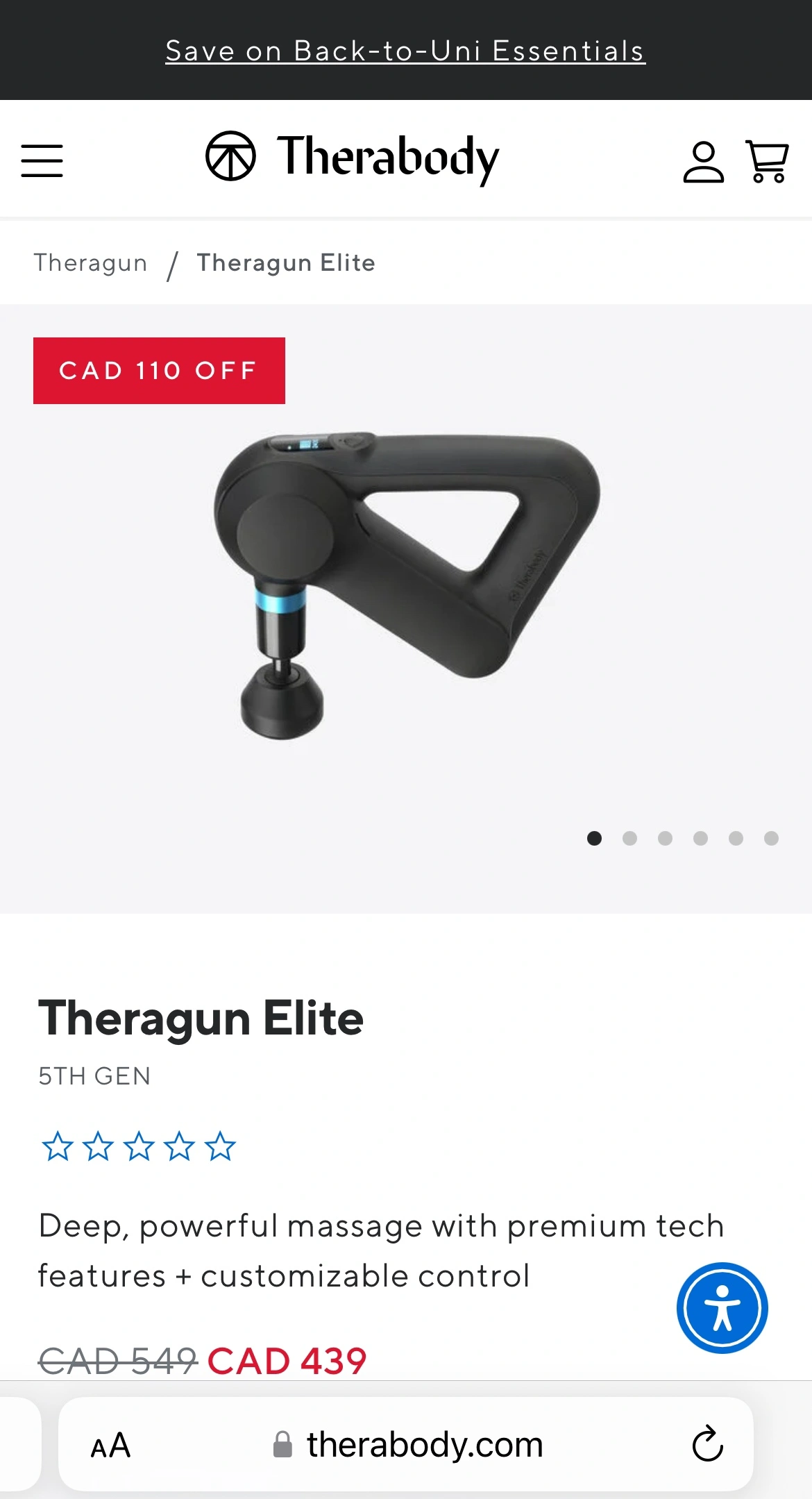Click the five-star rating row
The width and height of the screenshot is (812, 1499).
[x=139, y=1146]
